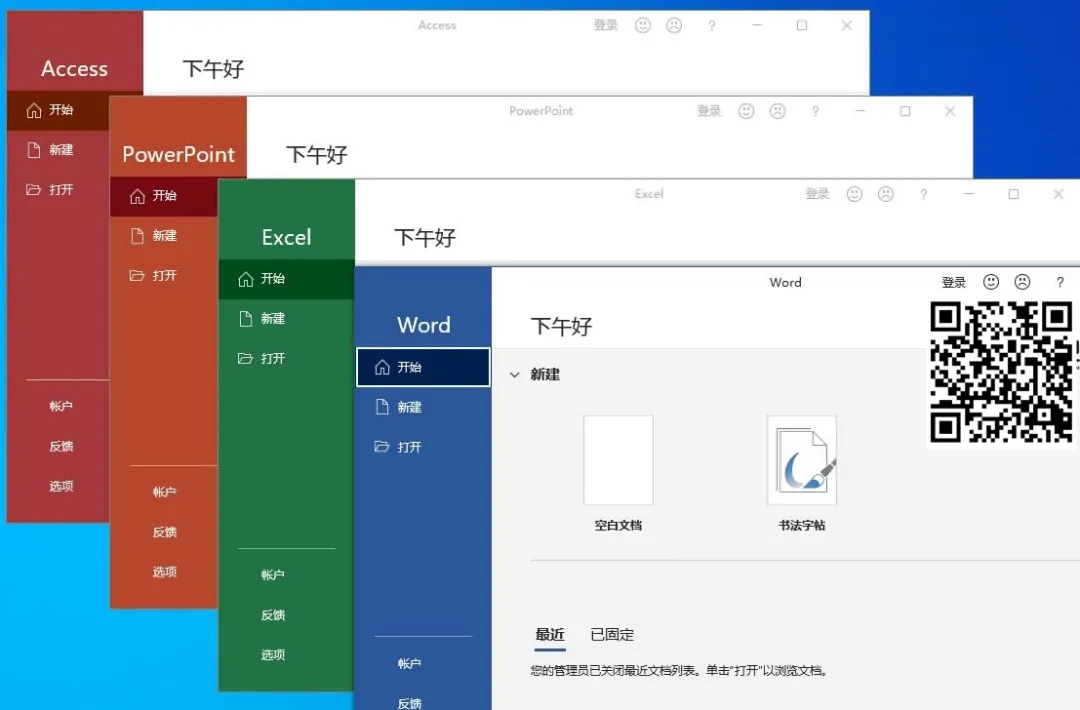Click the new document icon in Excel sidebar
The width and height of the screenshot is (1080, 710).
pyautogui.click(x=246, y=319)
